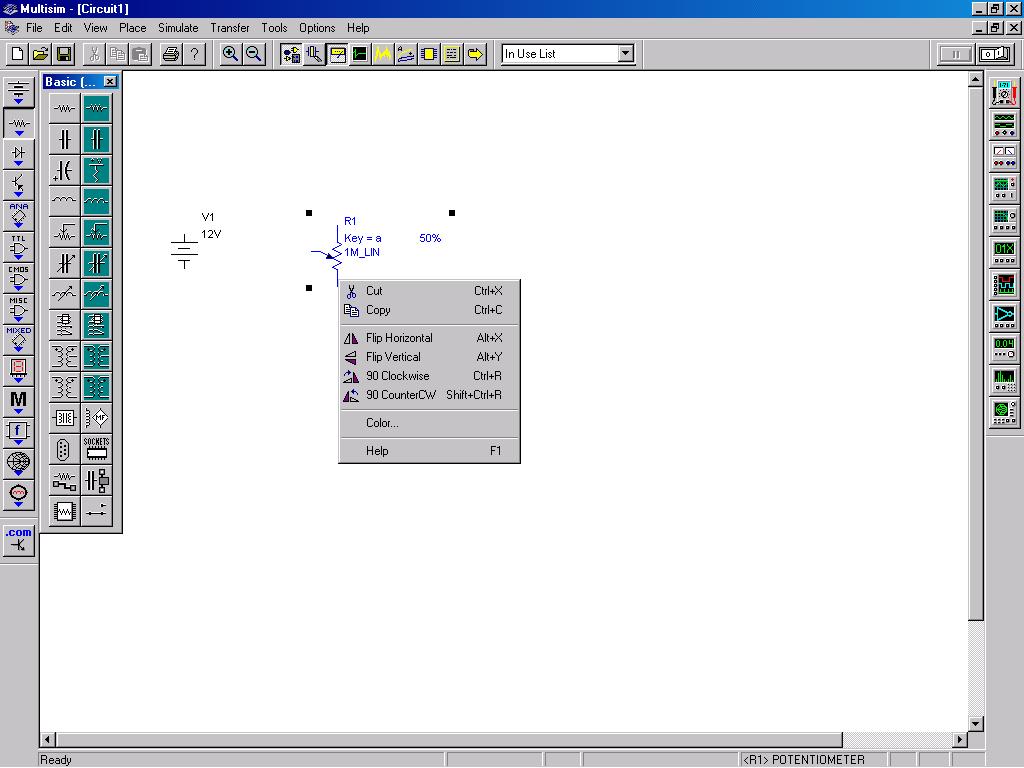Expand the In Use List dropdown
1024x768 pixels.
626,54
